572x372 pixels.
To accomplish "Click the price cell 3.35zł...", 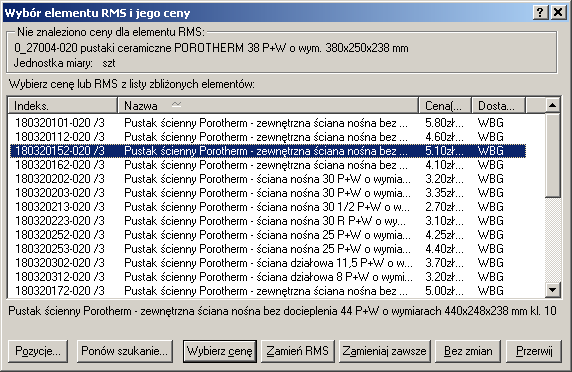I will [444, 193].
